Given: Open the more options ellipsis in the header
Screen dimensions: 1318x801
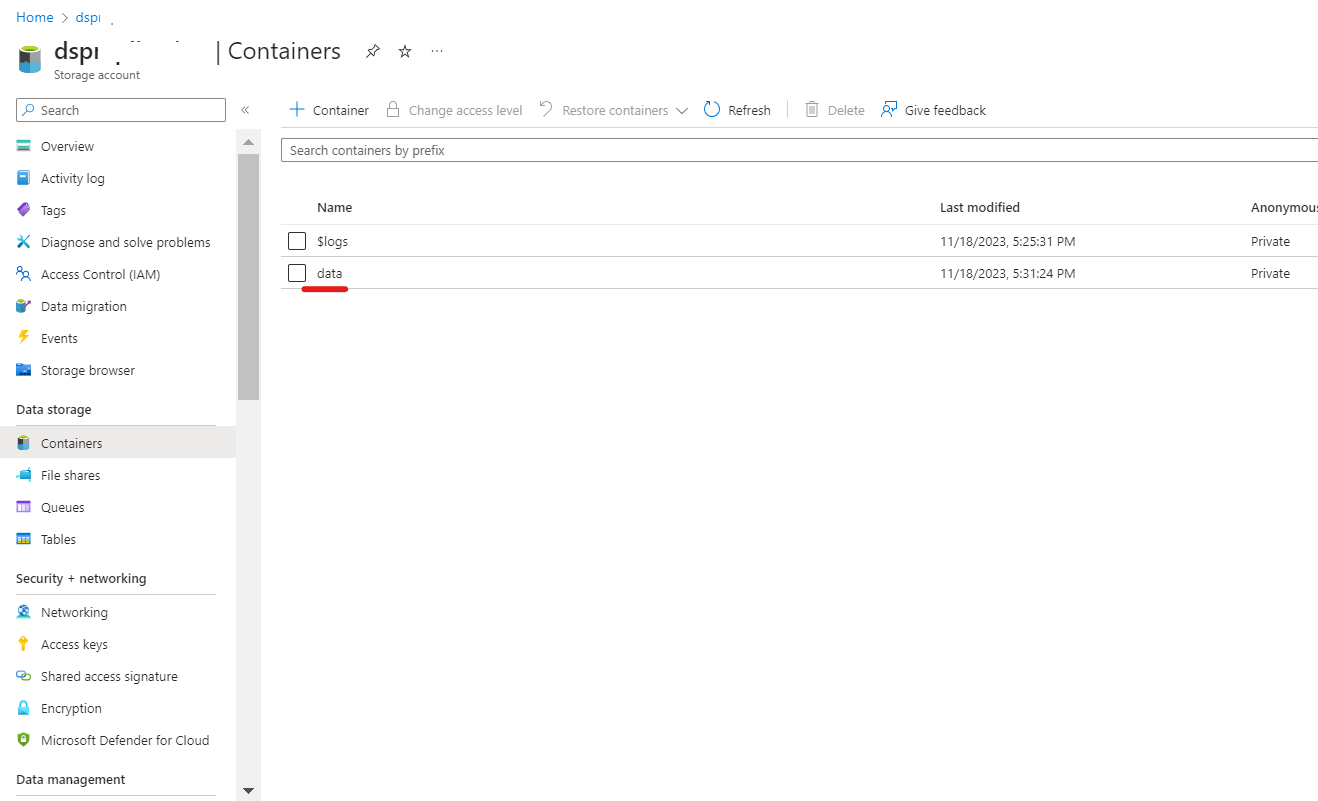Looking at the screenshot, I should [x=437, y=51].
